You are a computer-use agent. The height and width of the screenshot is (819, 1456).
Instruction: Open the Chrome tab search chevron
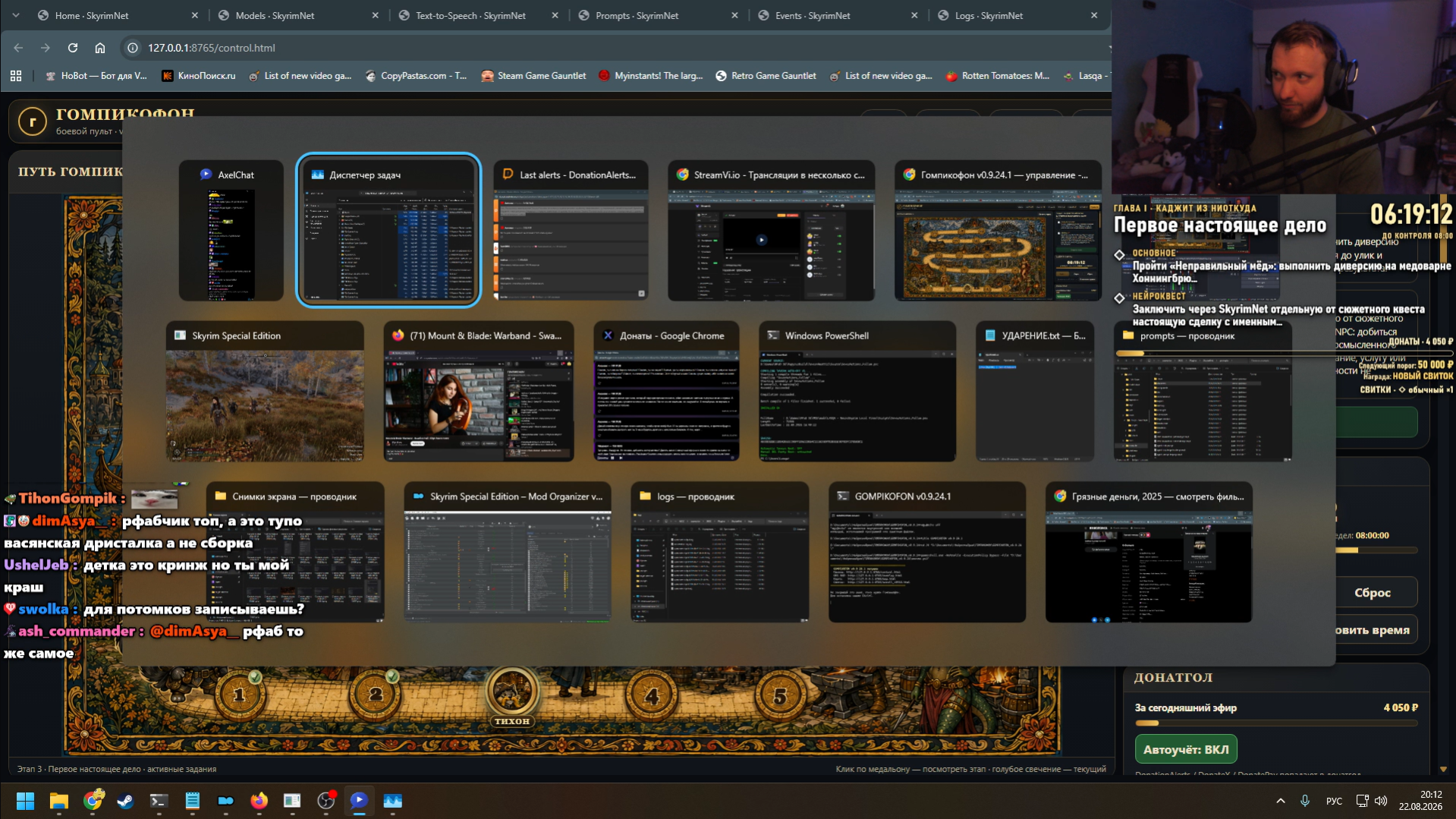click(16, 15)
